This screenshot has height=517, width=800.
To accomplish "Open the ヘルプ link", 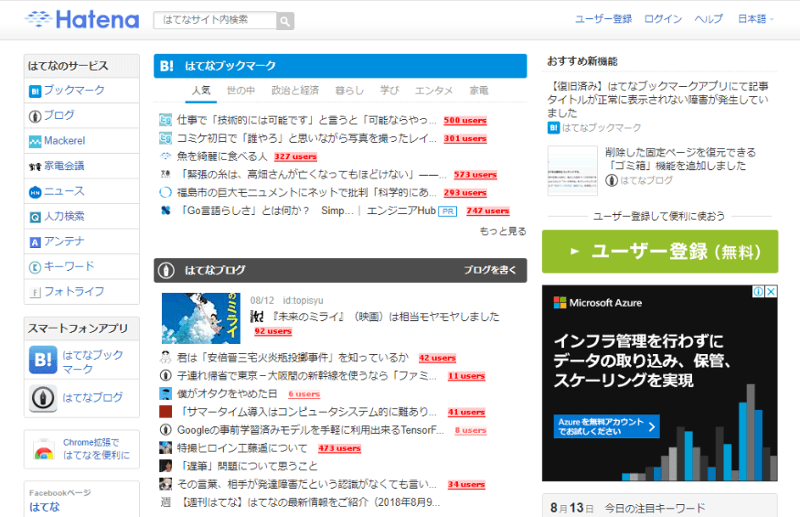I will [709, 19].
